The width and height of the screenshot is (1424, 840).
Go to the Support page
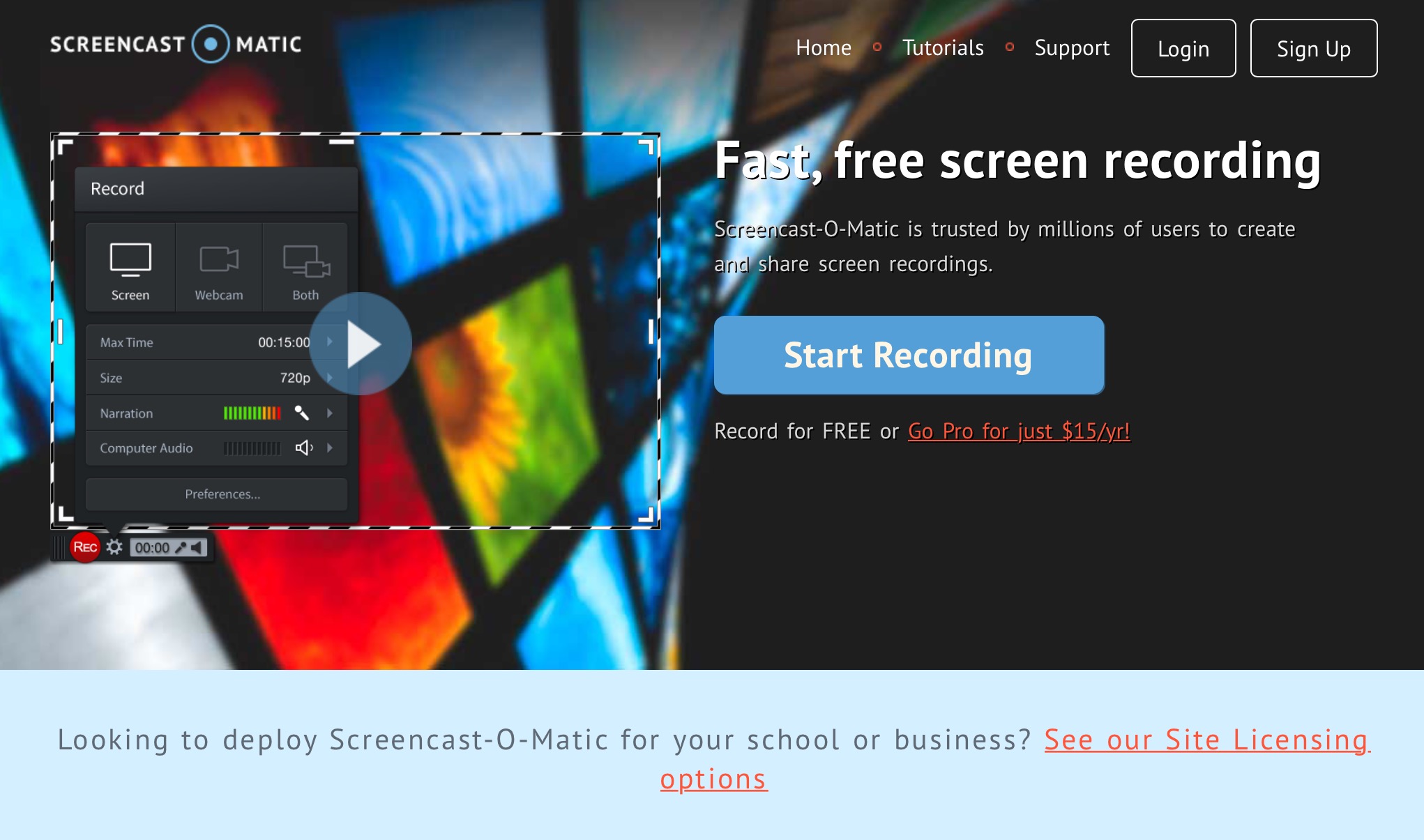point(1072,47)
